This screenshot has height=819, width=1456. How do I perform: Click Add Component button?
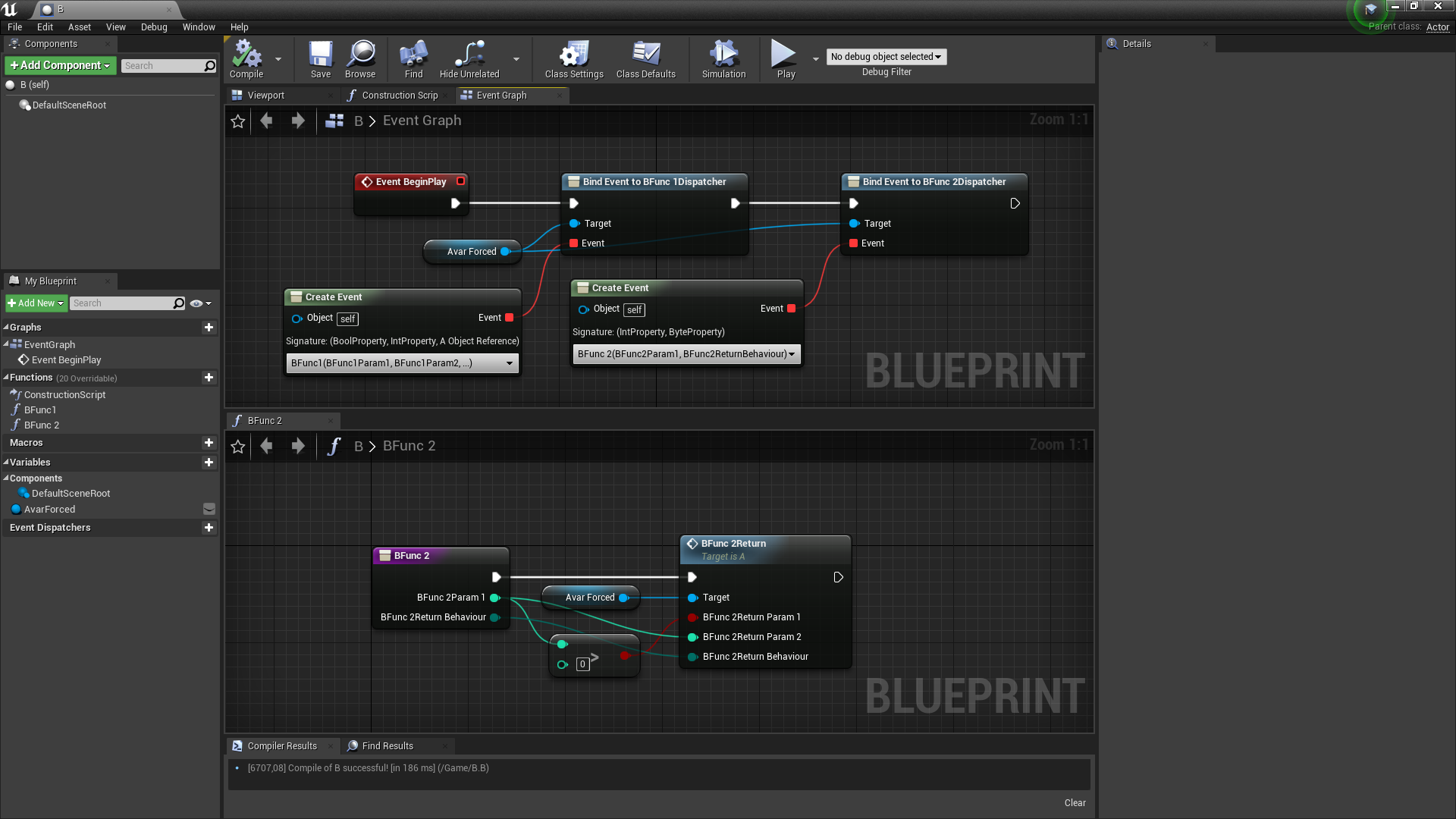61,66
